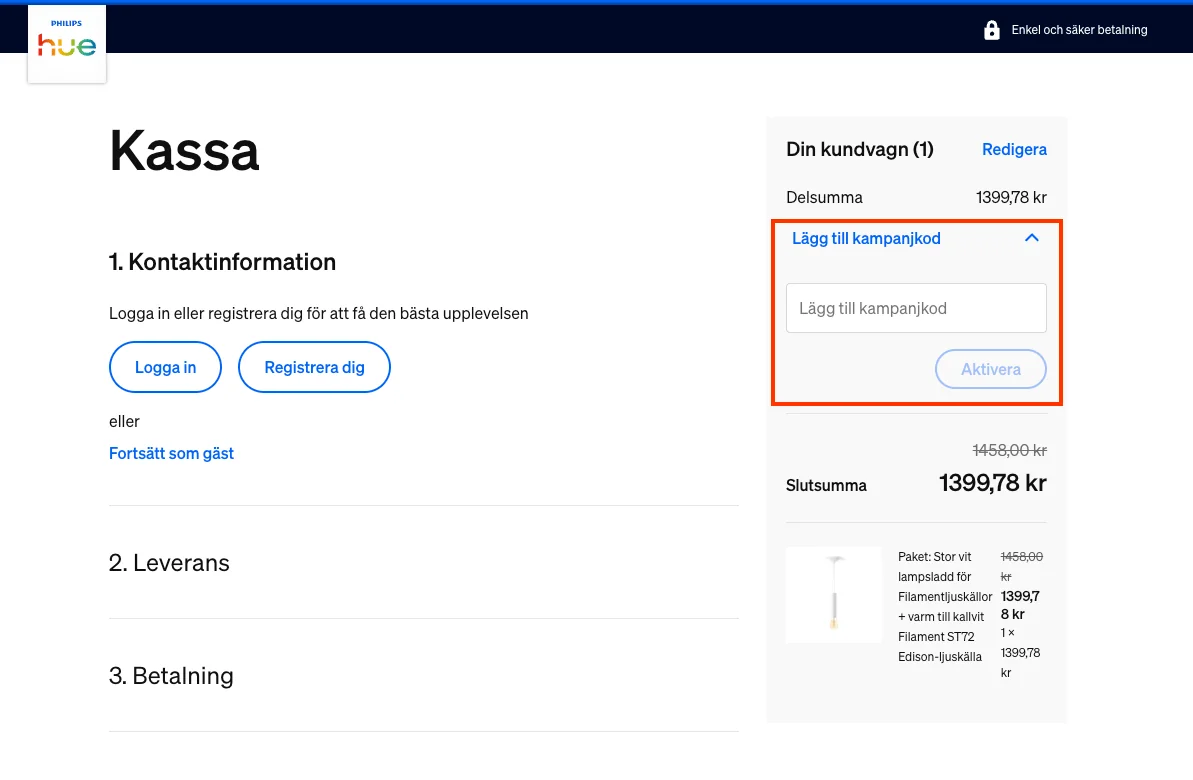Screen dimensions: 1193x780
Task: Click the 'Lägg till kampanjkod' heading
Action: coord(866,238)
